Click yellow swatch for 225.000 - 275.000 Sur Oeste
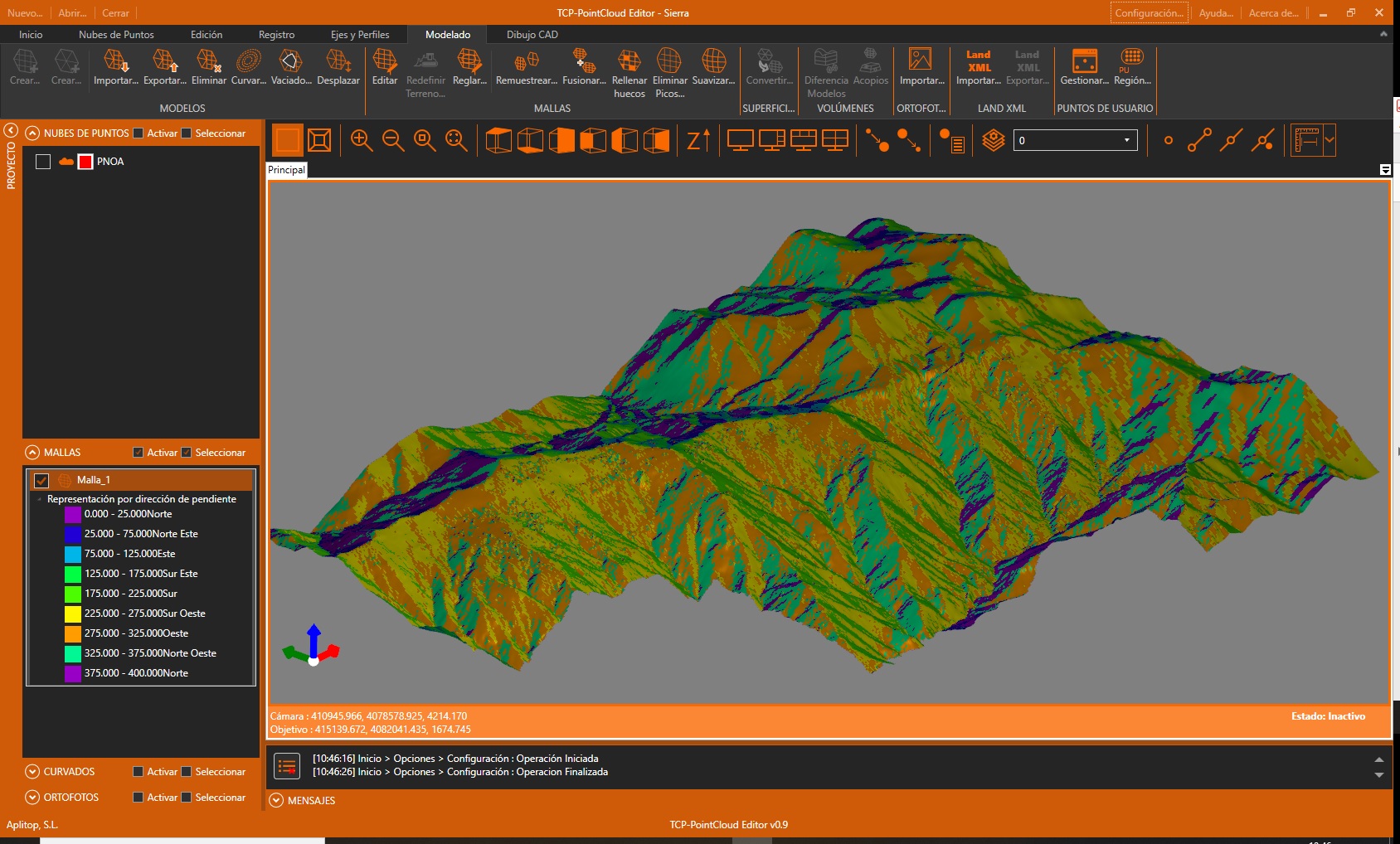Image resolution: width=1400 pixels, height=844 pixels. point(73,614)
